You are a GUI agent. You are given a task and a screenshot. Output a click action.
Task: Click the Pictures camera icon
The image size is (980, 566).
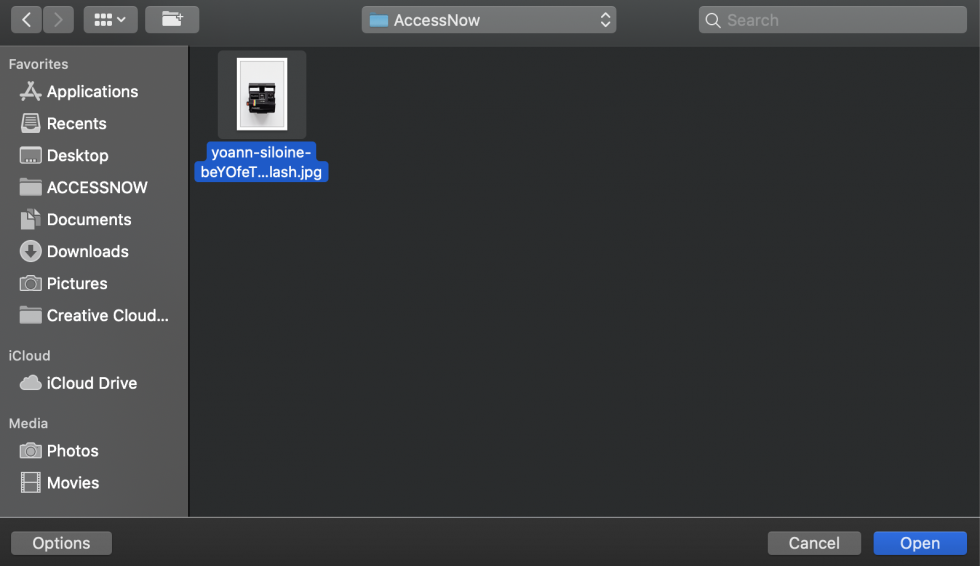[x=30, y=284]
